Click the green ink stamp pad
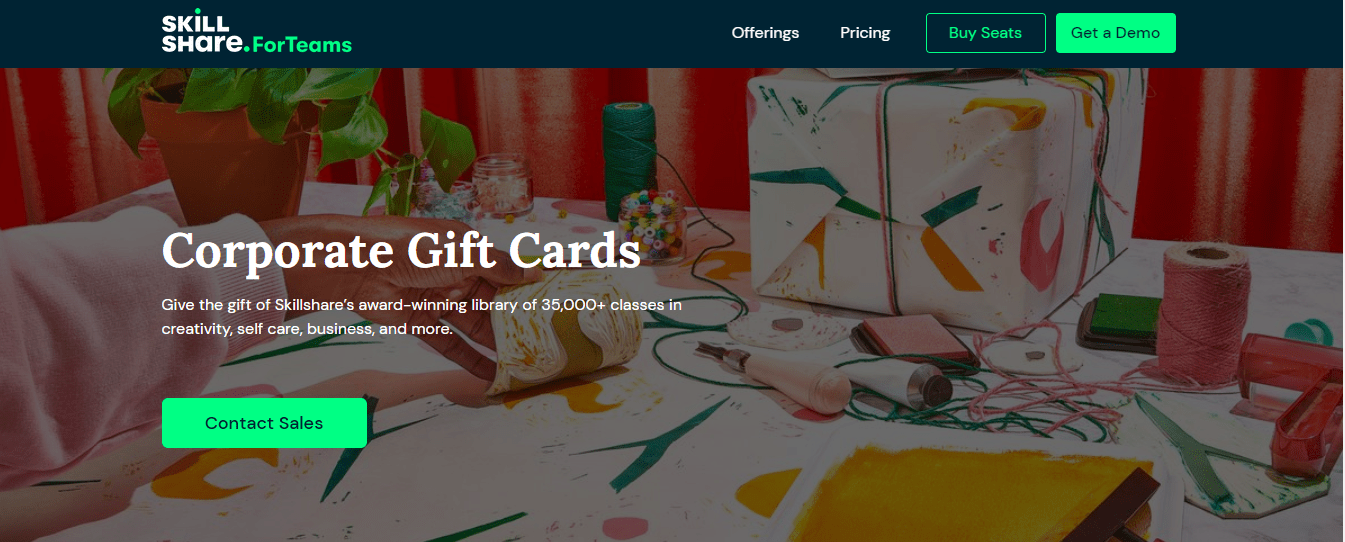 (x=1120, y=321)
